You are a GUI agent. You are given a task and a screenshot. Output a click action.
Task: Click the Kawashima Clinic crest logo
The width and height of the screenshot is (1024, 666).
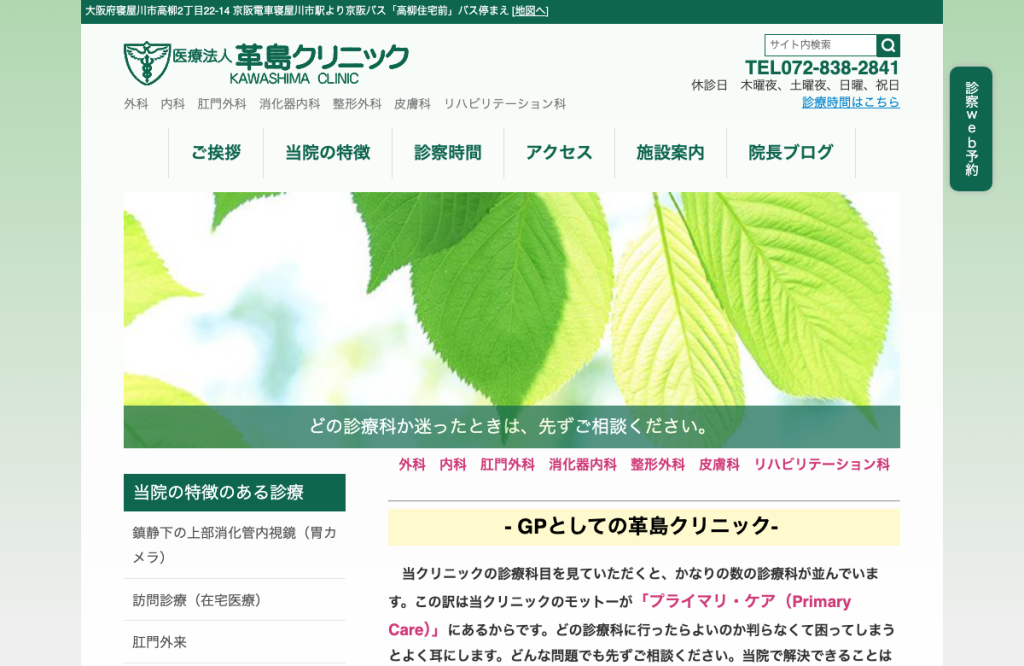[147, 63]
